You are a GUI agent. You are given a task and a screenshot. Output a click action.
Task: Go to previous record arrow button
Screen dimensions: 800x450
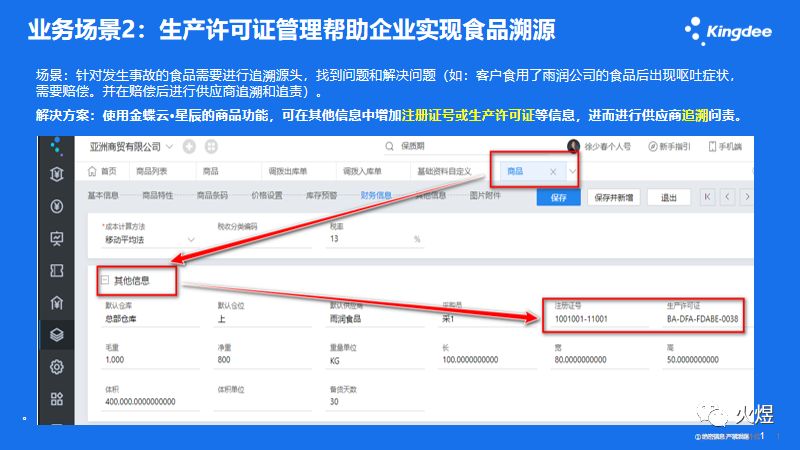pos(728,197)
